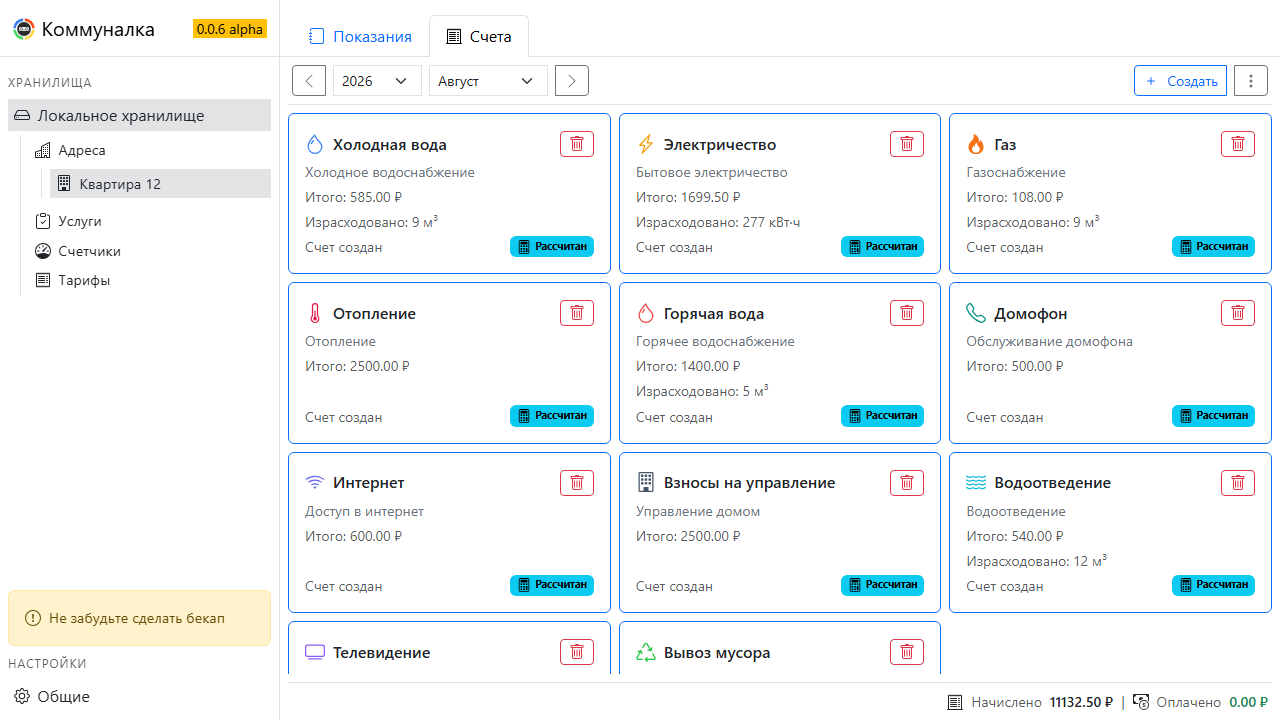Screen dimensions: 1280x720
Task: Click the Управление домом description
Action: [698, 511]
